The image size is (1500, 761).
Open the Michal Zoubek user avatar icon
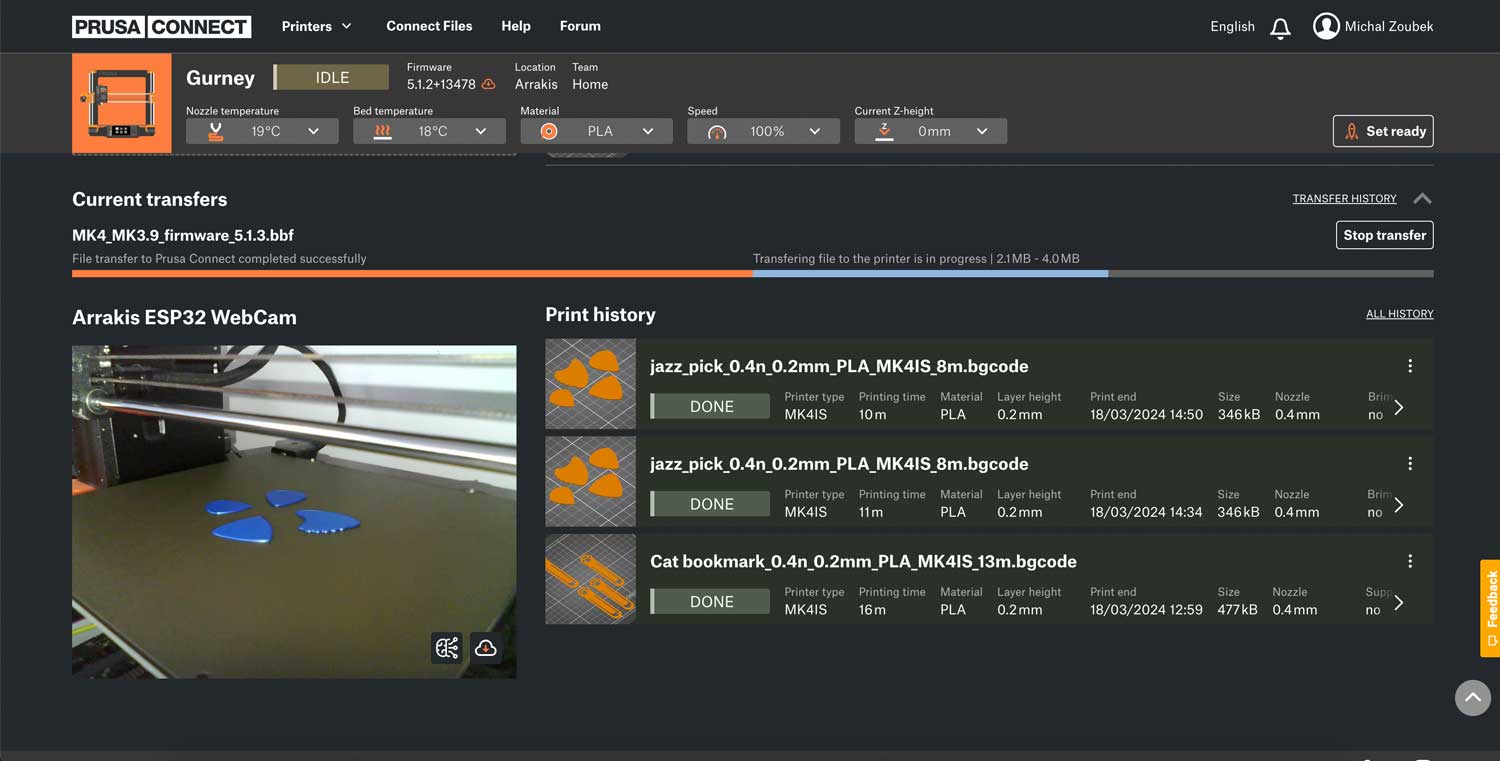click(x=1326, y=27)
